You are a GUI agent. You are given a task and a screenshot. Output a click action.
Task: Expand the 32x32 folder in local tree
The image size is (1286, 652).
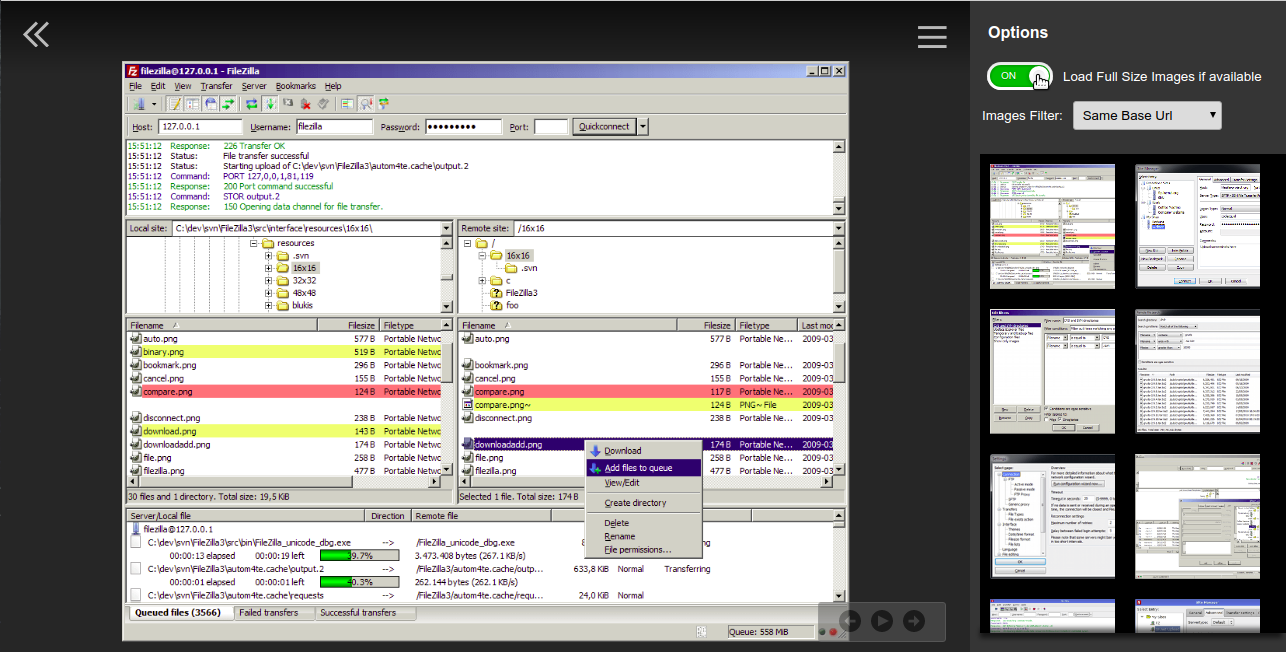[x=269, y=281]
